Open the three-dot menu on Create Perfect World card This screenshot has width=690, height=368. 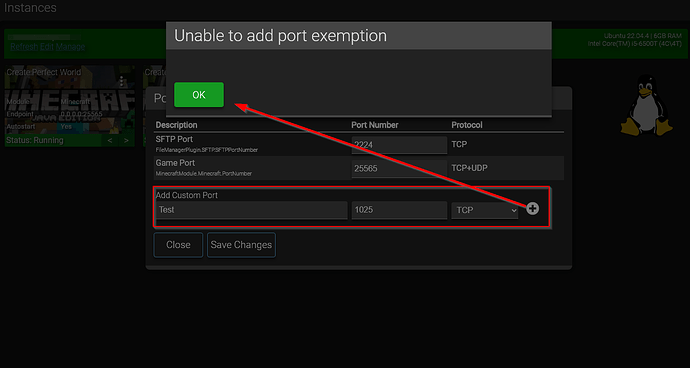pyautogui.click(x=122, y=82)
